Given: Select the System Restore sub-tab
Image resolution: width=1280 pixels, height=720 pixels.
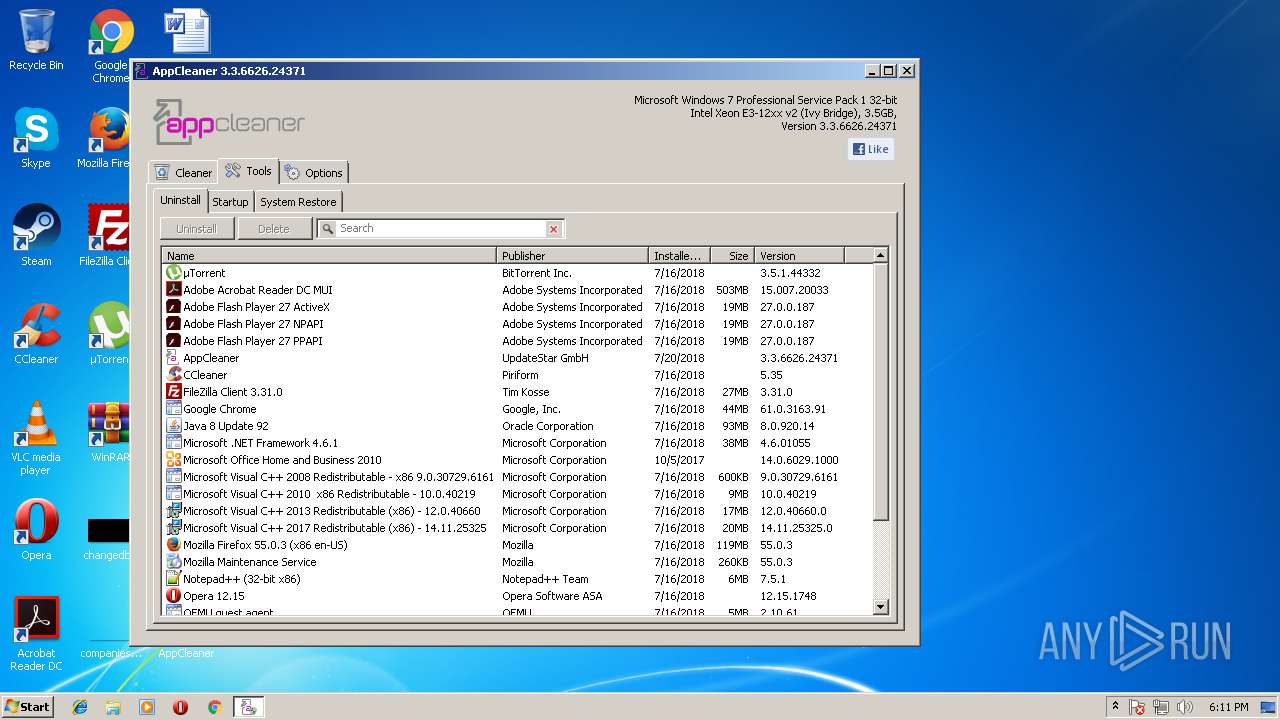Looking at the screenshot, I should click(298, 202).
